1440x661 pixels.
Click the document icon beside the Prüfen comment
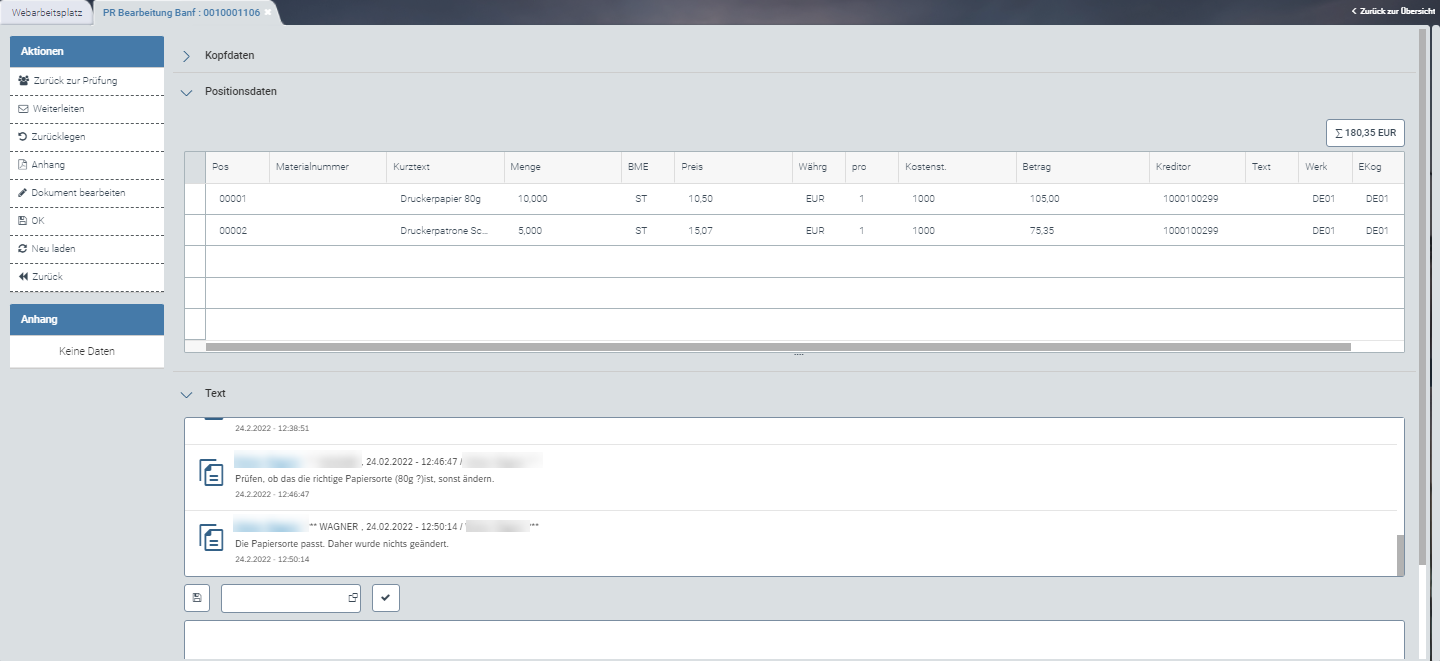click(x=211, y=472)
